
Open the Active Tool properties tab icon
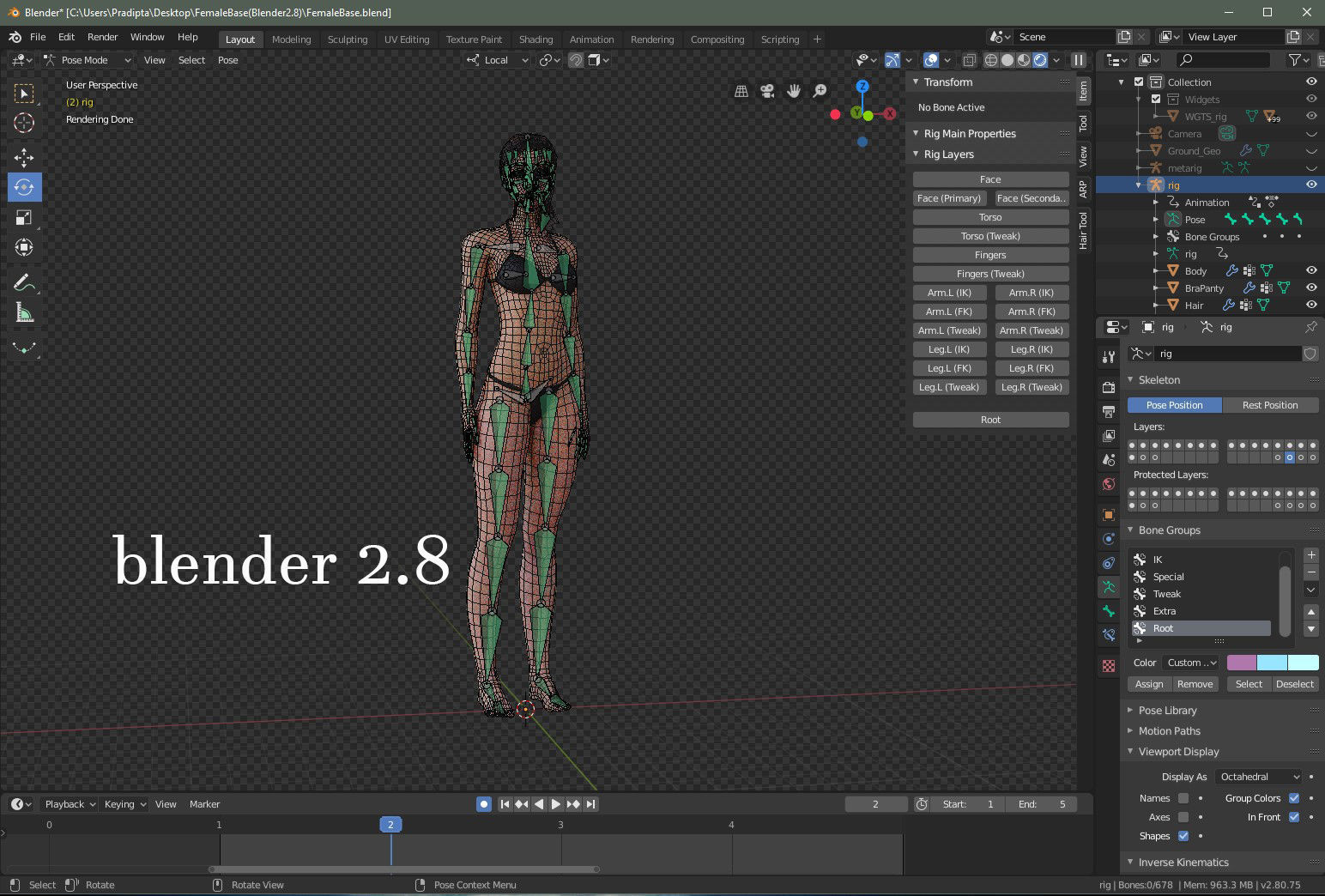(x=1109, y=357)
